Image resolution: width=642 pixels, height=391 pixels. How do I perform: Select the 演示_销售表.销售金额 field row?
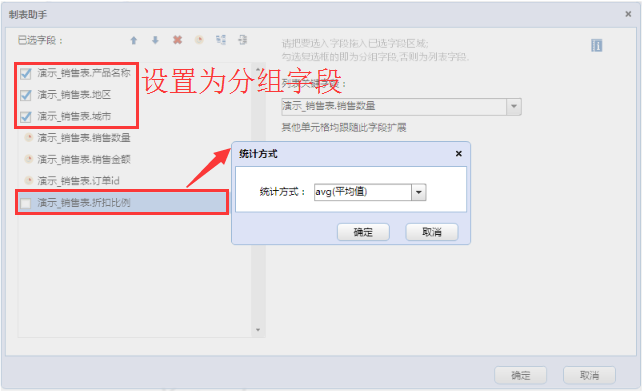click(134, 159)
